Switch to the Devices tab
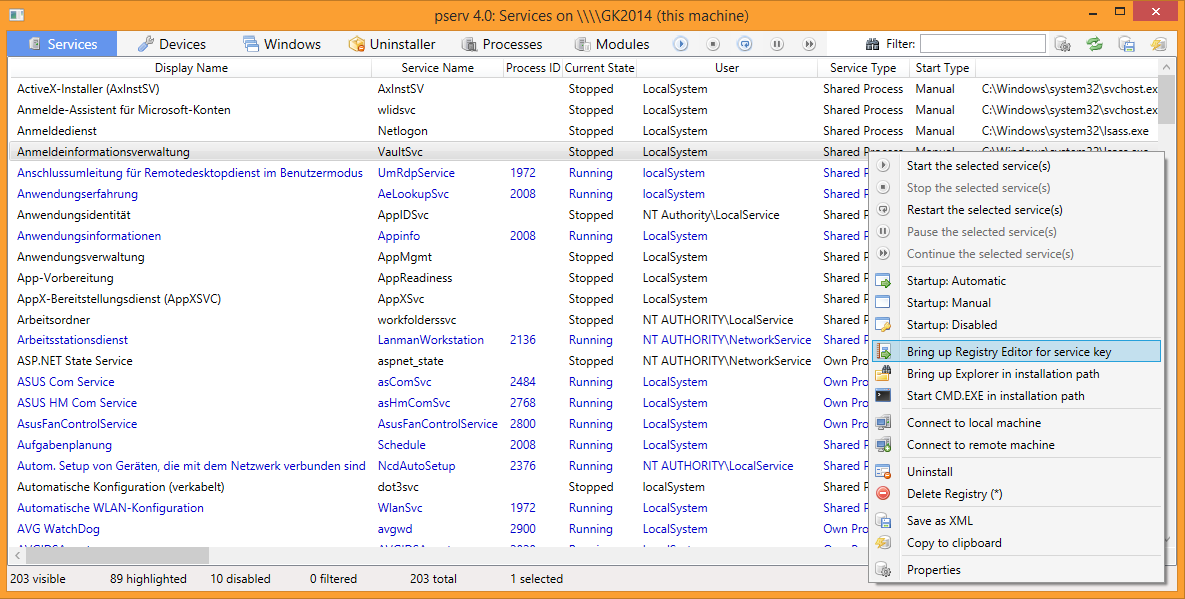Screen dimensions: 1185x599 171,44
